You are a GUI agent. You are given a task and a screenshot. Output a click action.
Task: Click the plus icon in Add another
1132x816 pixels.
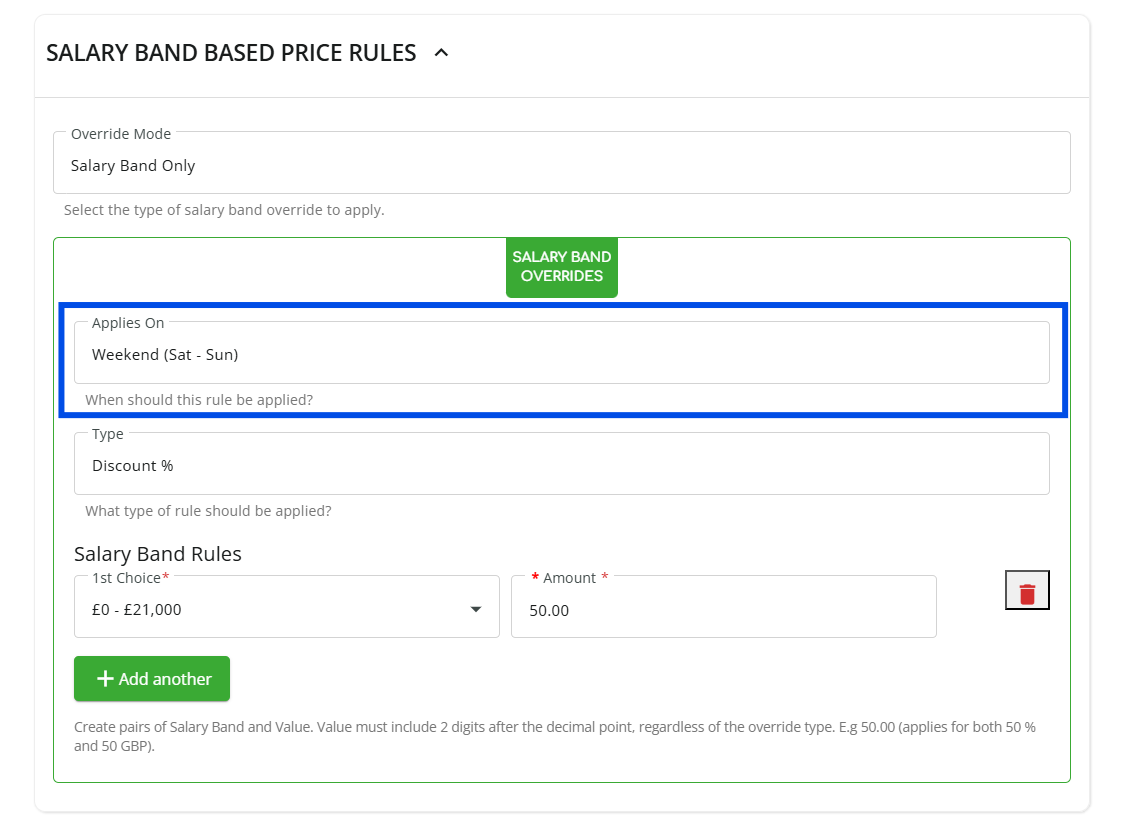coord(104,679)
